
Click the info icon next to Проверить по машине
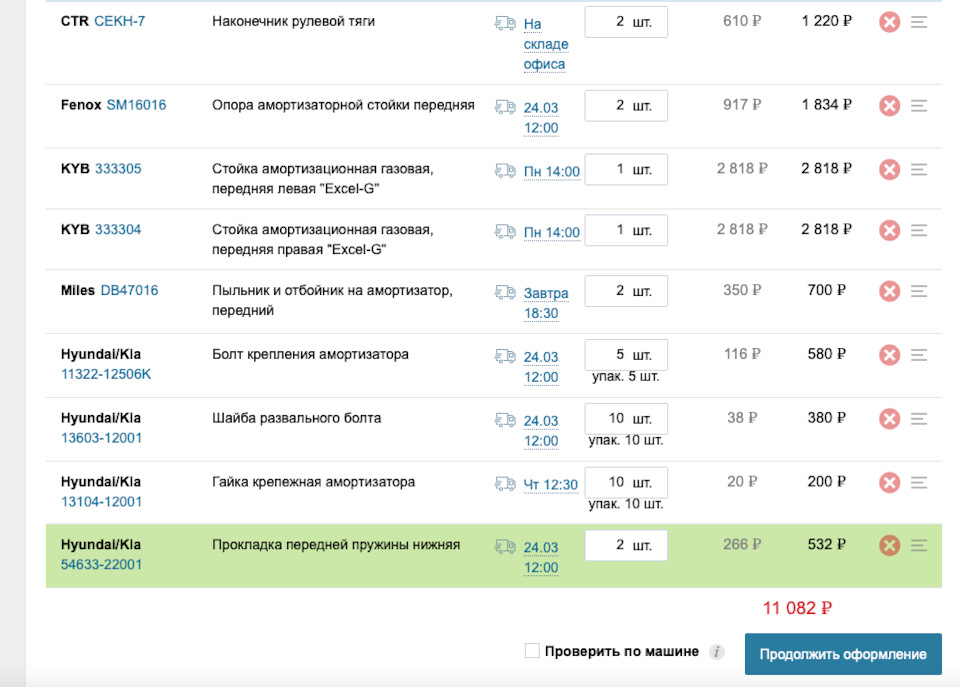[x=716, y=652]
